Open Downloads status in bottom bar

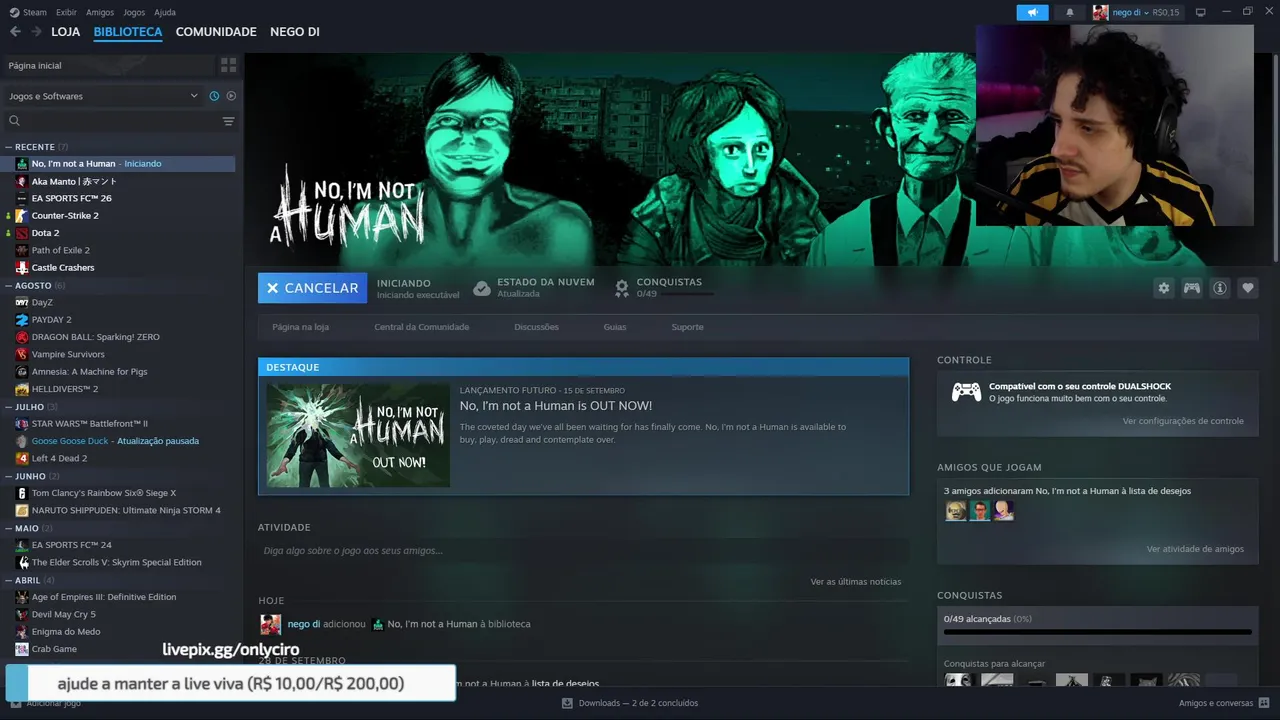(630, 703)
